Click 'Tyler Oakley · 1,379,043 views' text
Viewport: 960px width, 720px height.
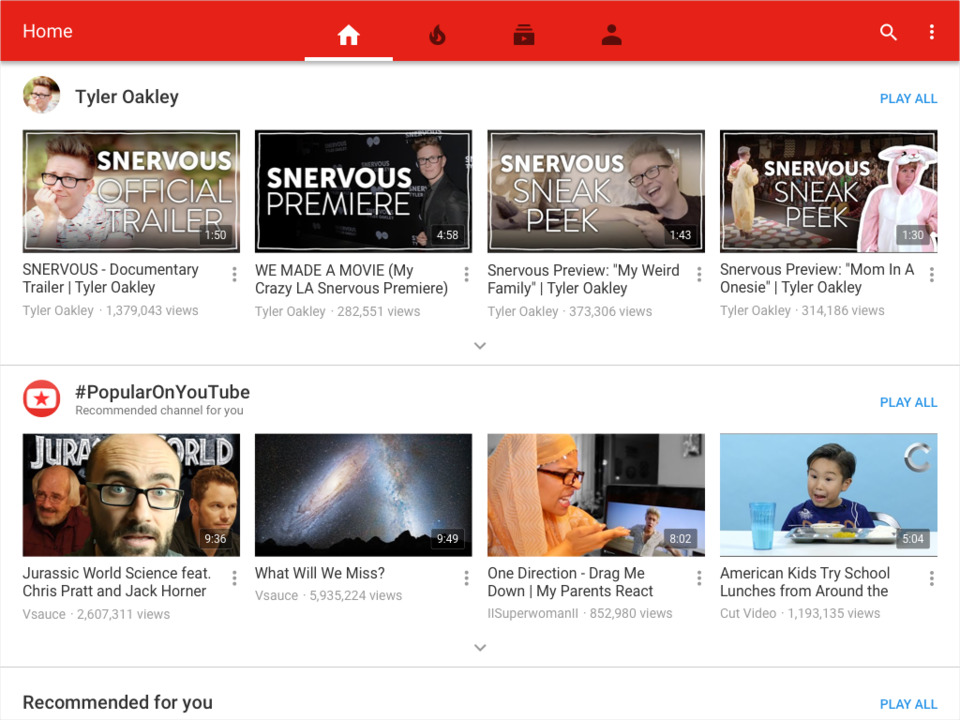coord(110,310)
